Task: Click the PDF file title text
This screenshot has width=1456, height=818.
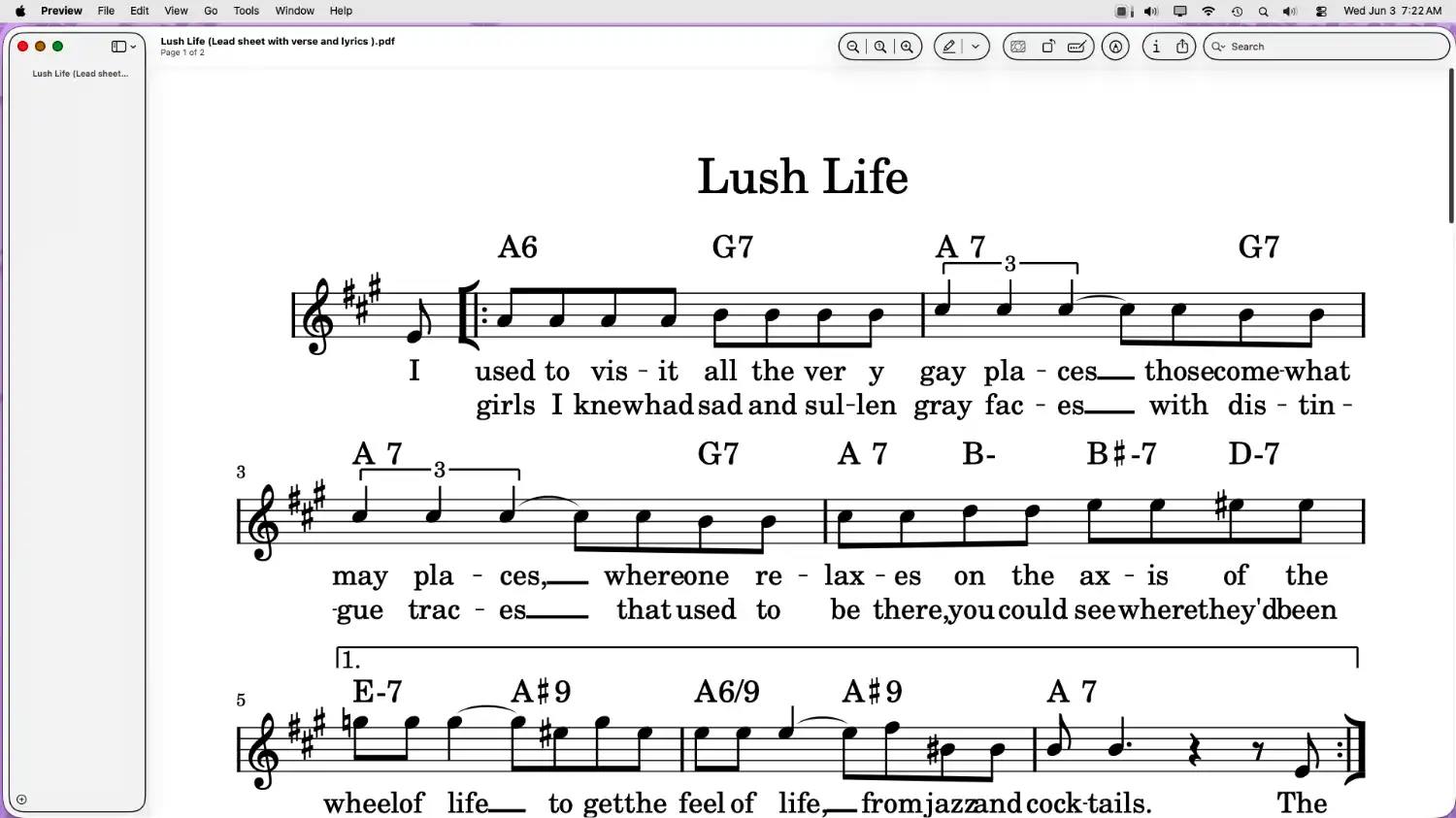Action: point(278,42)
